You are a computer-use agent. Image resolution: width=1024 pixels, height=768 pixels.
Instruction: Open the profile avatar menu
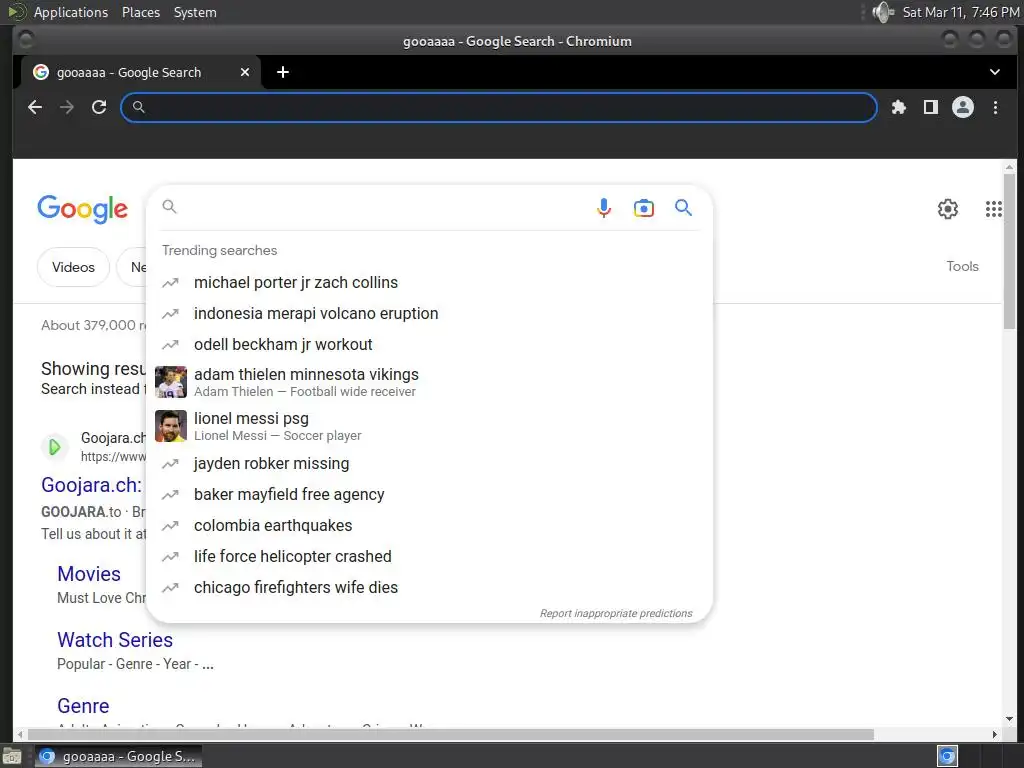tap(963, 107)
